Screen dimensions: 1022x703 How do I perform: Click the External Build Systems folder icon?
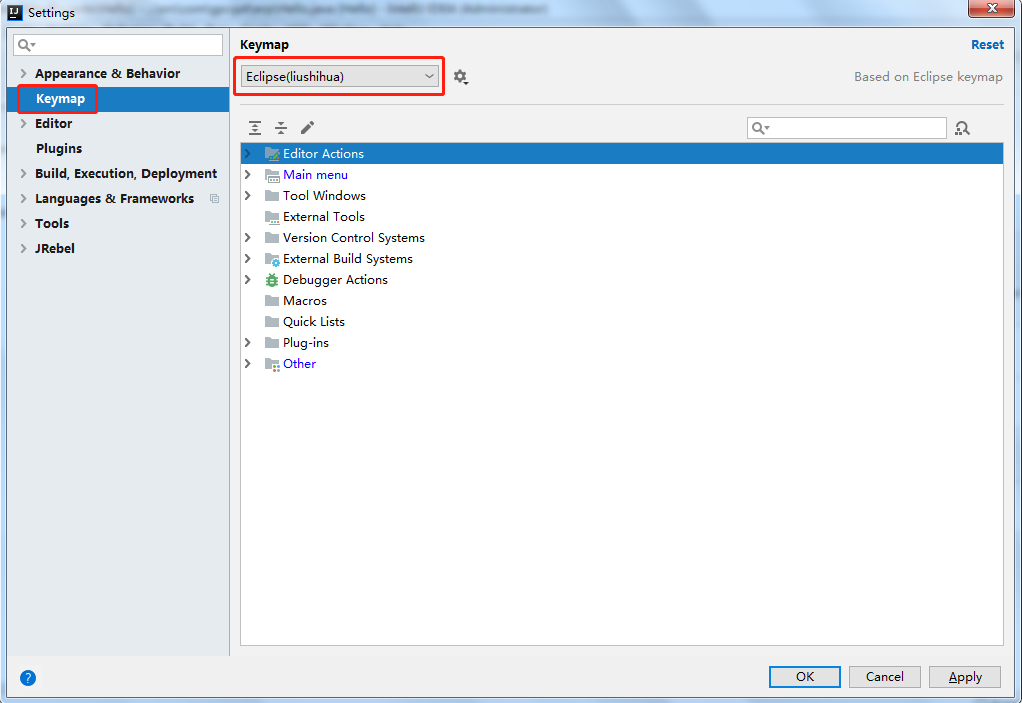[272, 259]
